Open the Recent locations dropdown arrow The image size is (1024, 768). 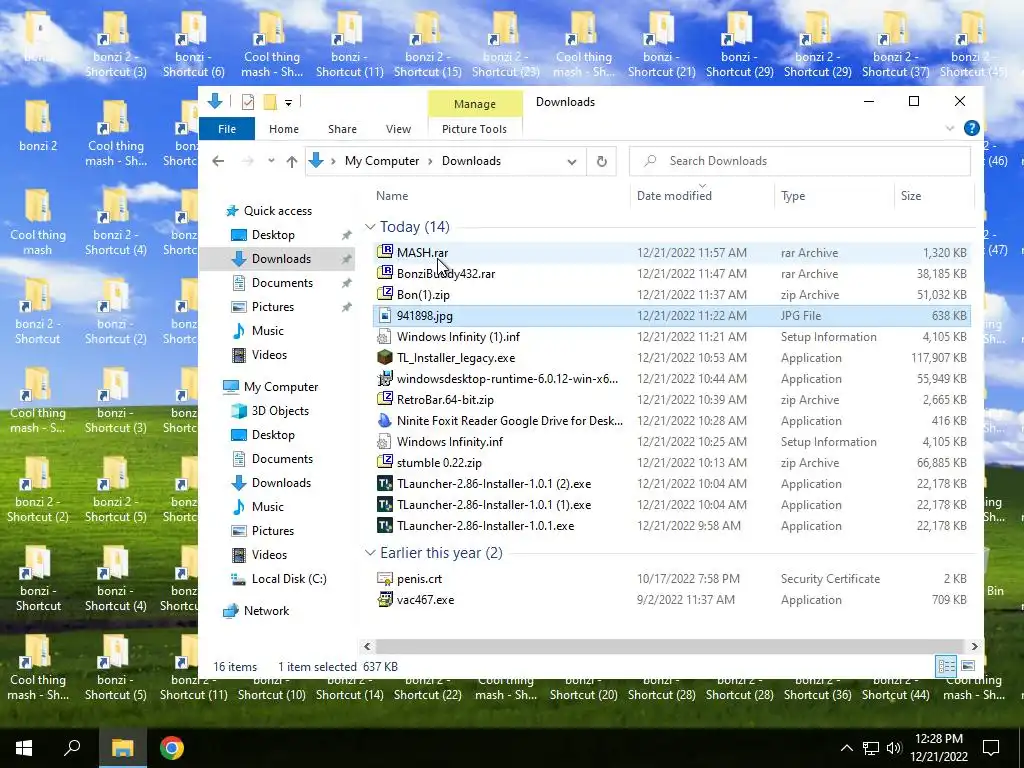(271, 161)
